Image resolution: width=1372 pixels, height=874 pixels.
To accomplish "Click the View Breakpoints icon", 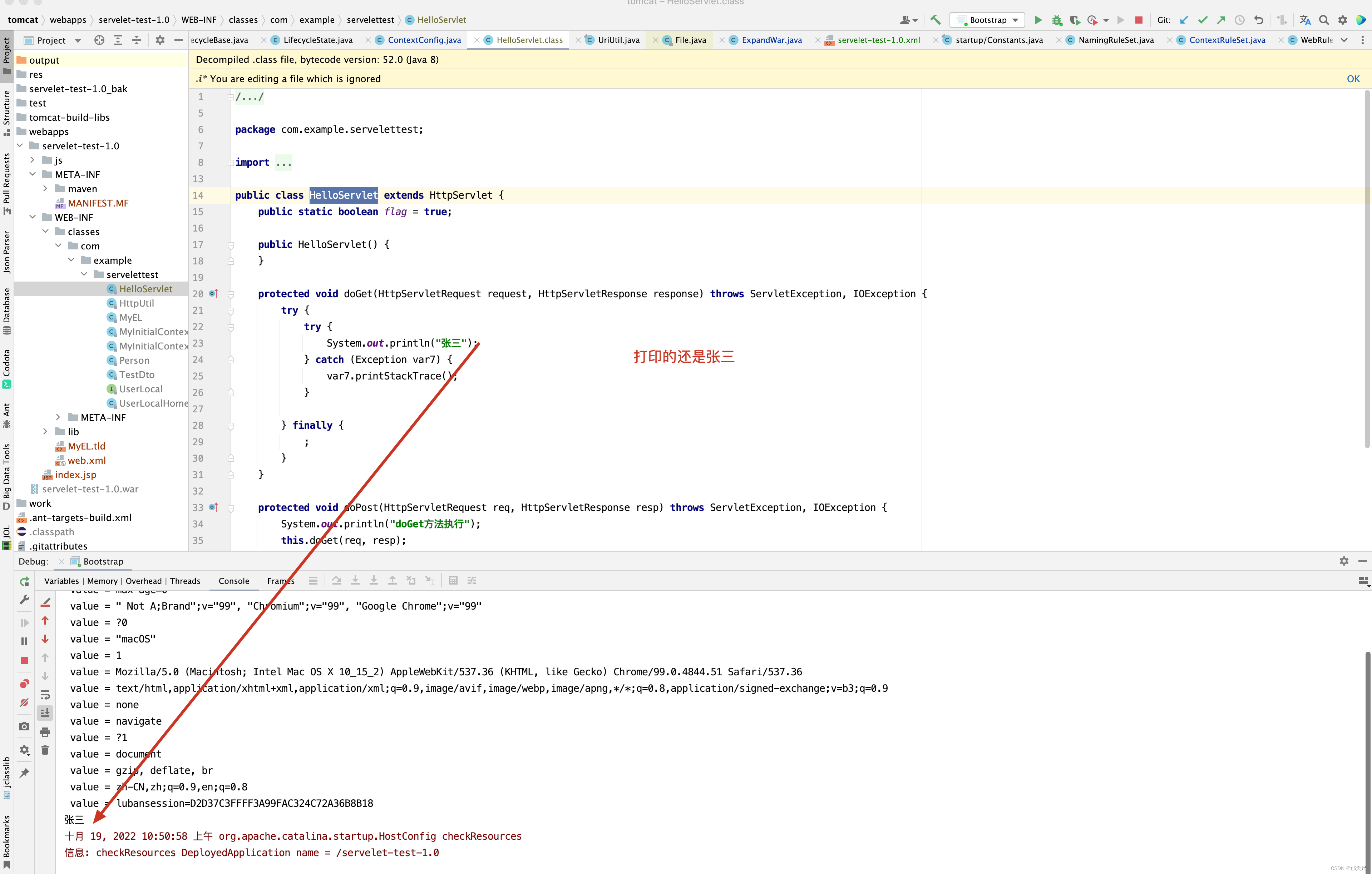I will (x=24, y=684).
